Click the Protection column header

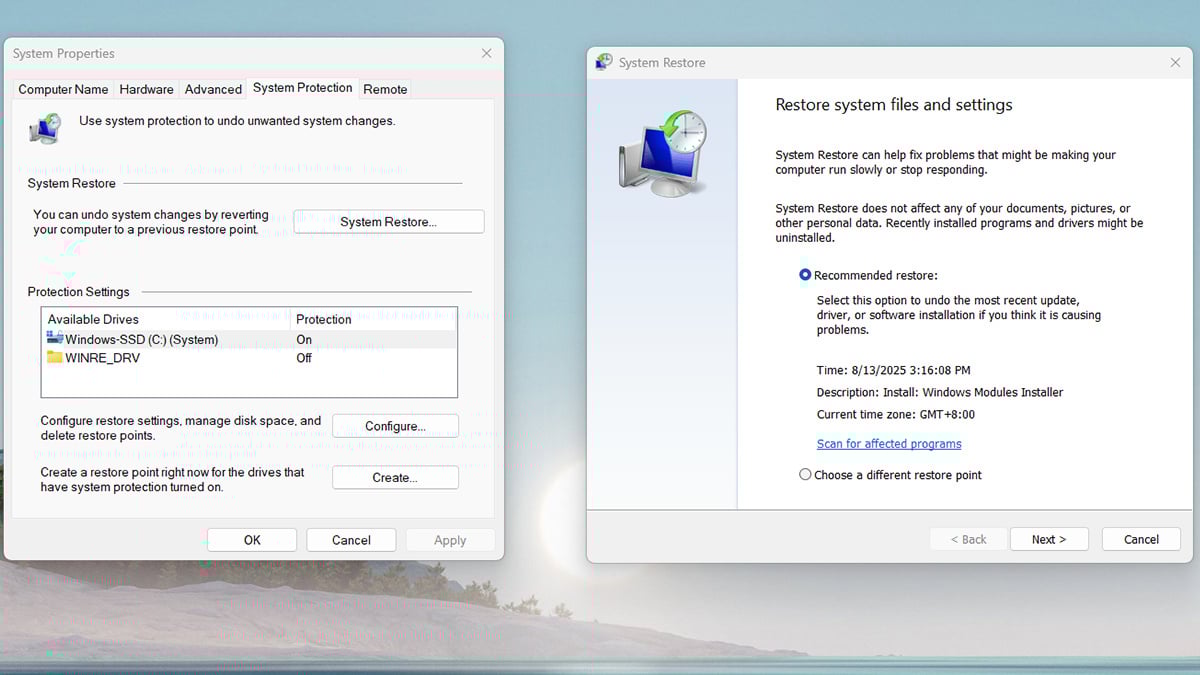[x=373, y=319]
